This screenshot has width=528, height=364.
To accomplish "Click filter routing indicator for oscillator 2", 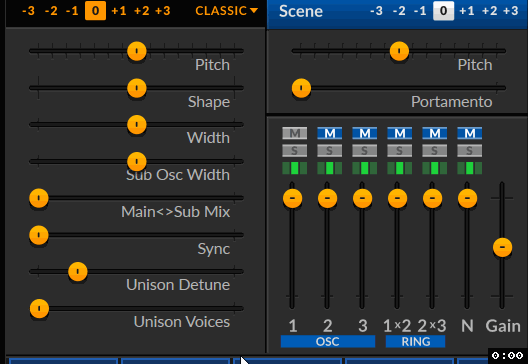I will (x=330, y=168).
